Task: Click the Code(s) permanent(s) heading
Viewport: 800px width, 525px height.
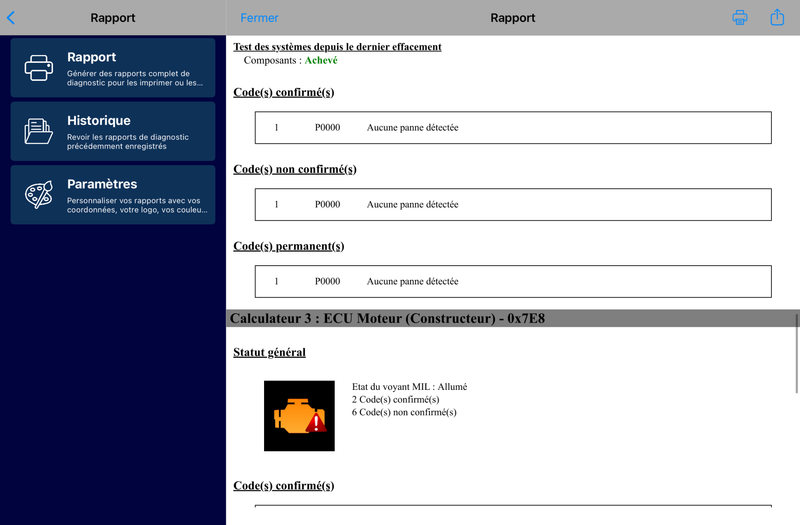Action: click(x=289, y=246)
